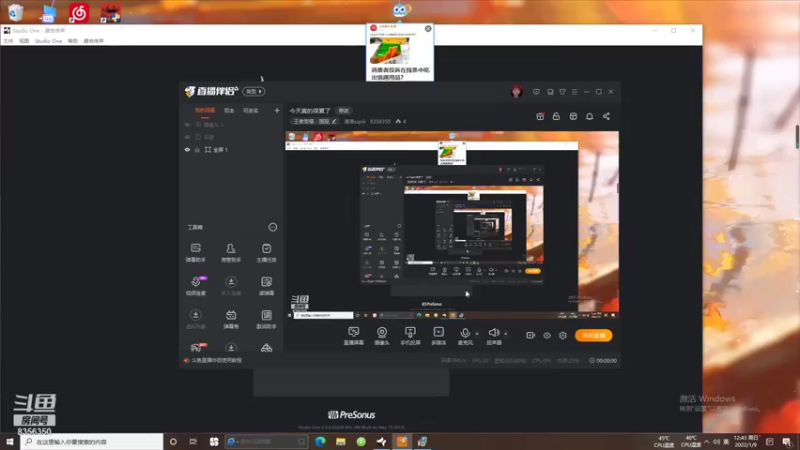
Task: Open 斗鱼直播伴侣使用教程 tutorial link
Action: pyautogui.click(x=216, y=360)
